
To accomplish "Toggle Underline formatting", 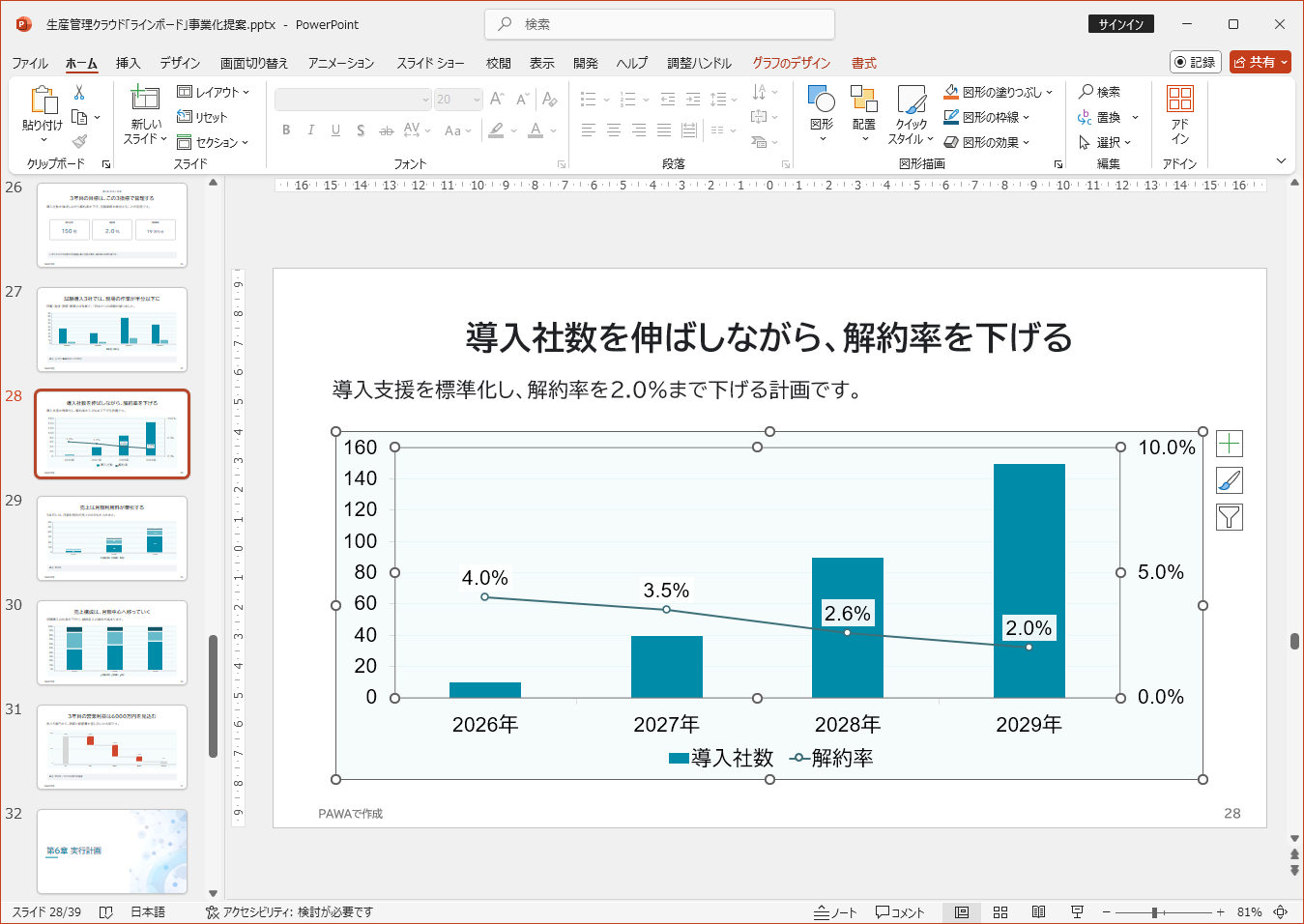I will pos(335,130).
